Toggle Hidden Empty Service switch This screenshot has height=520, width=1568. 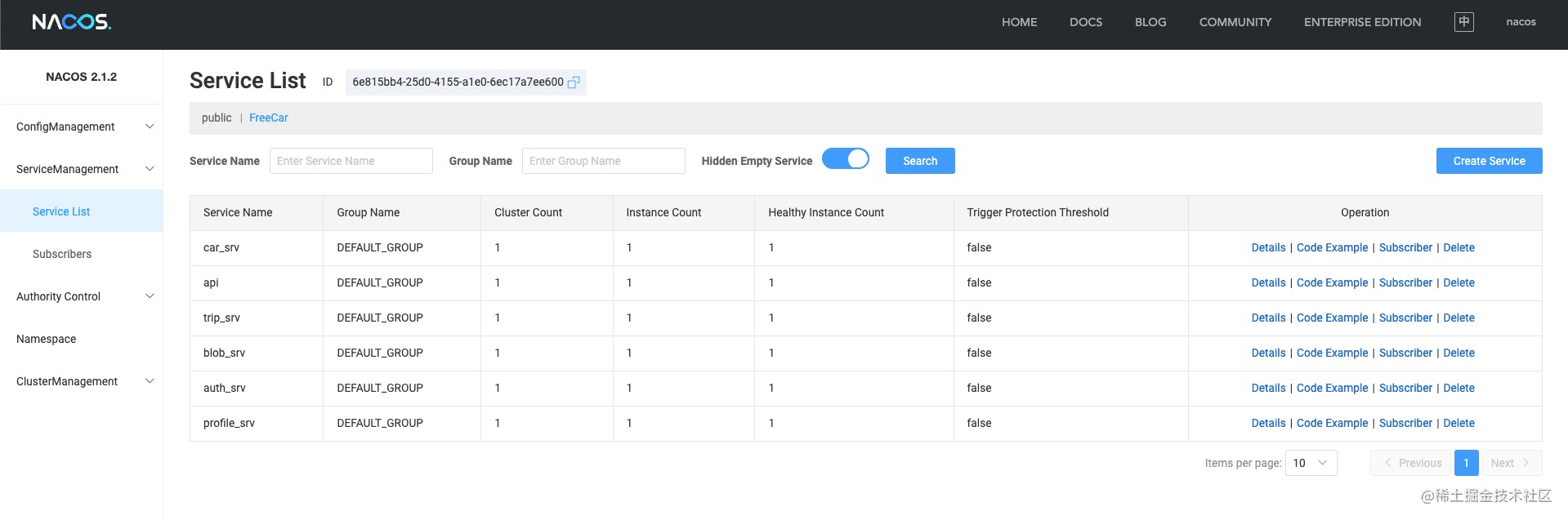(846, 158)
